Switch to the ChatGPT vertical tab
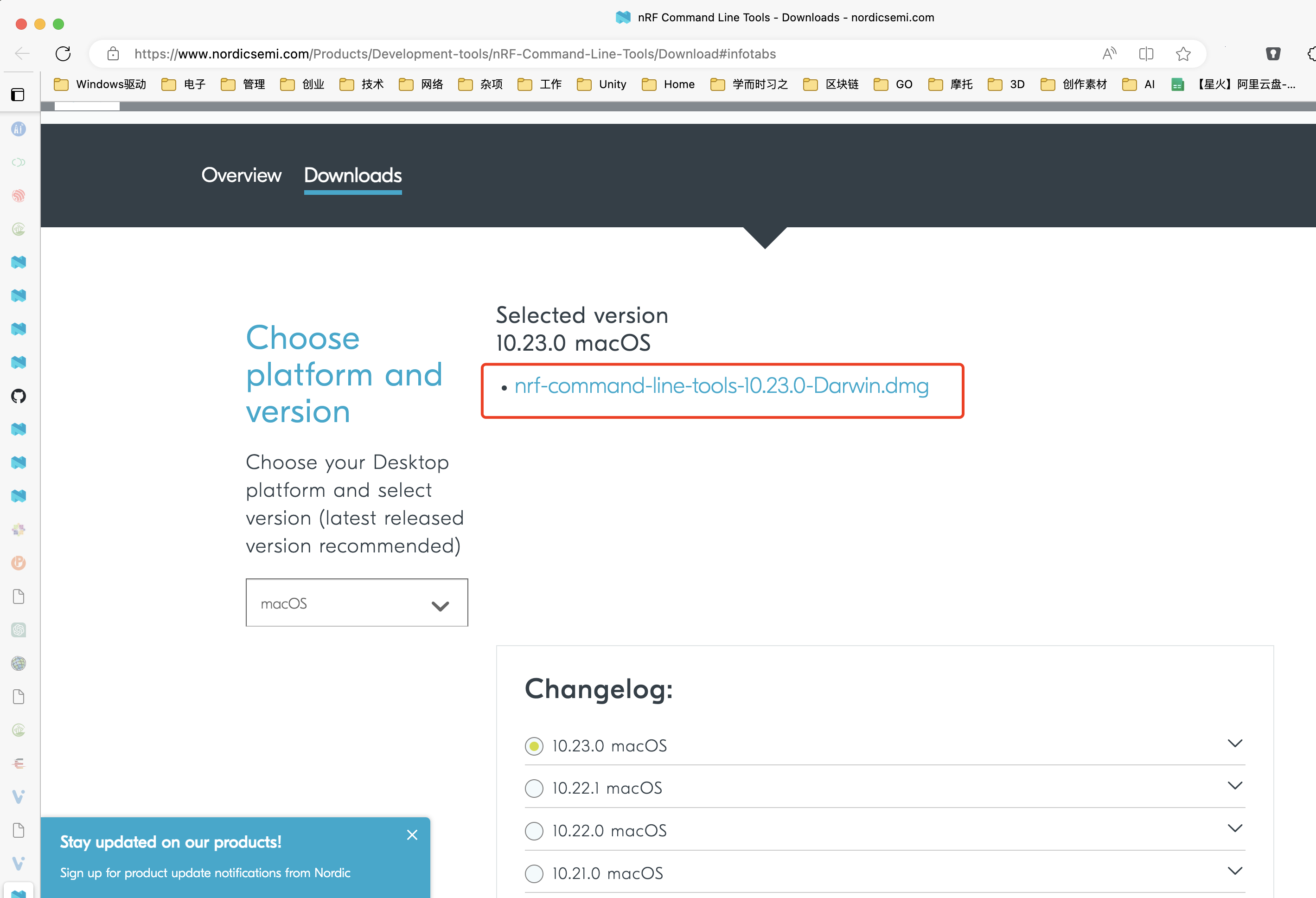Screen dimensions: 1316x898 pos(19,630)
